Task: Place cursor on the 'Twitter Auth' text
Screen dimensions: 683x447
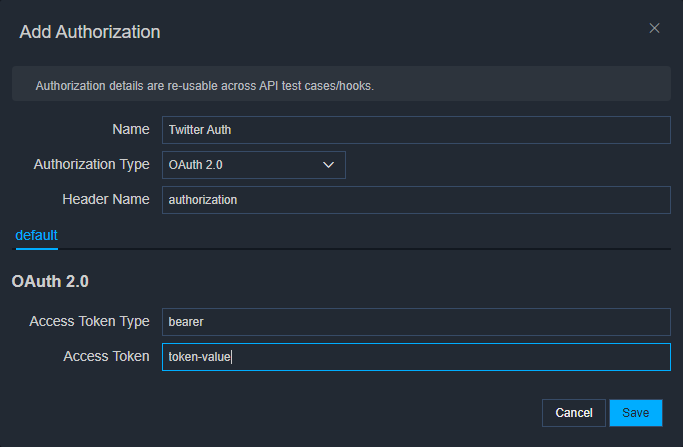Action: click(200, 130)
